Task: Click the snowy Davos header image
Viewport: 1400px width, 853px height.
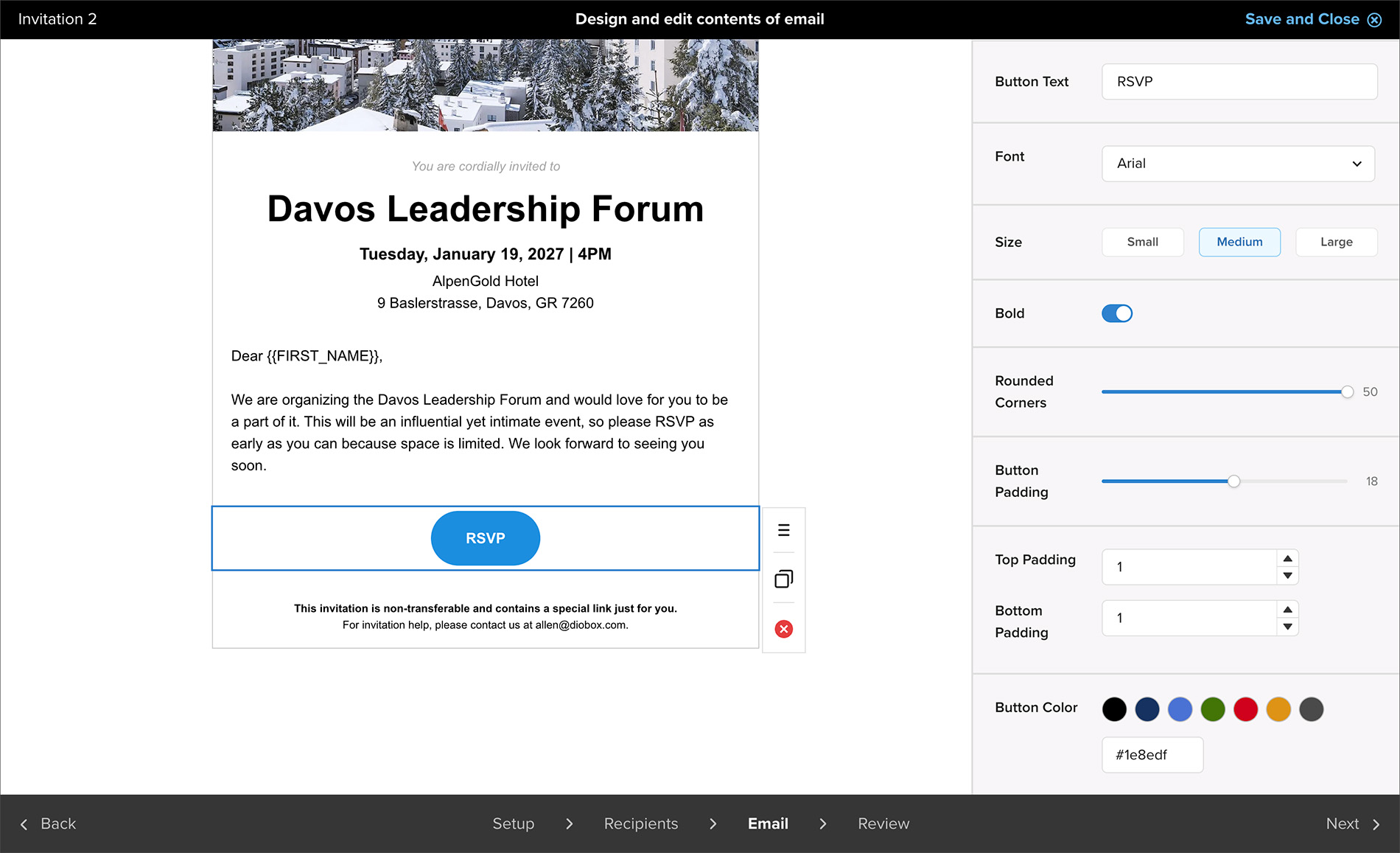Action: (486, 86)
